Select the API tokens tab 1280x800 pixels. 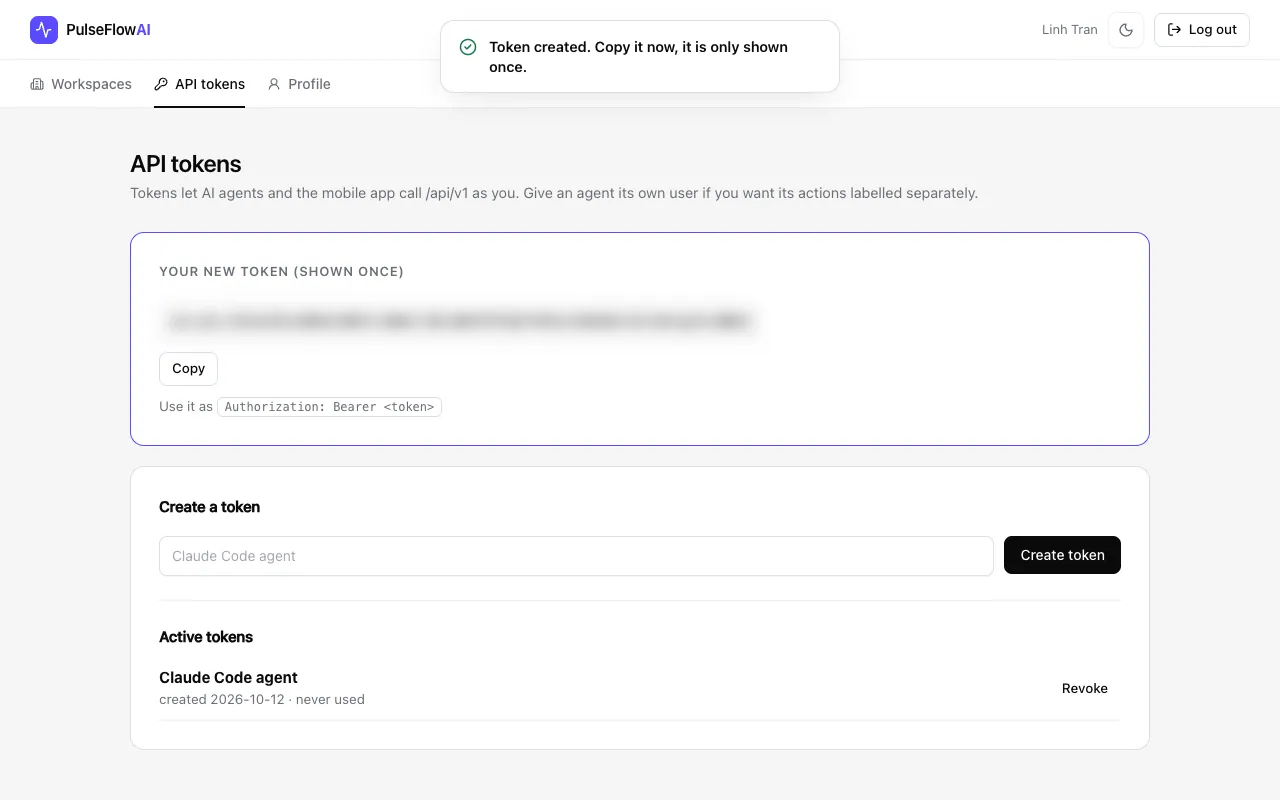coord(199,84)
